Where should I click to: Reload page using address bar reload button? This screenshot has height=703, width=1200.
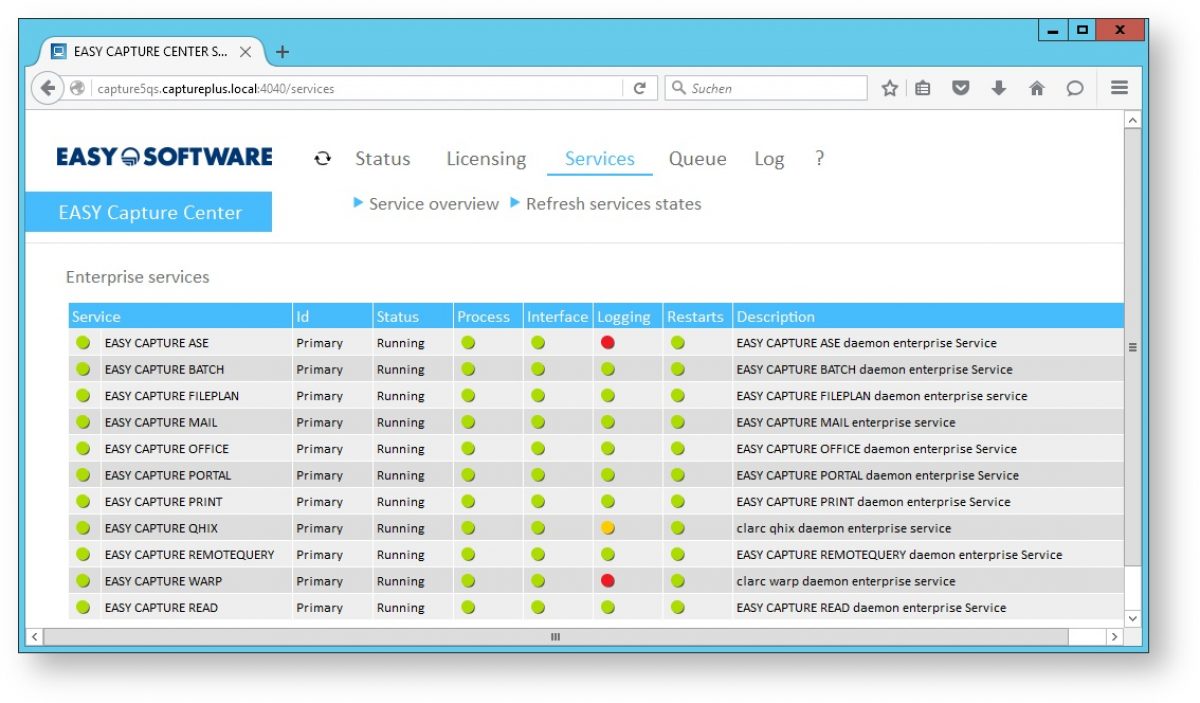[x=640, y=88]
